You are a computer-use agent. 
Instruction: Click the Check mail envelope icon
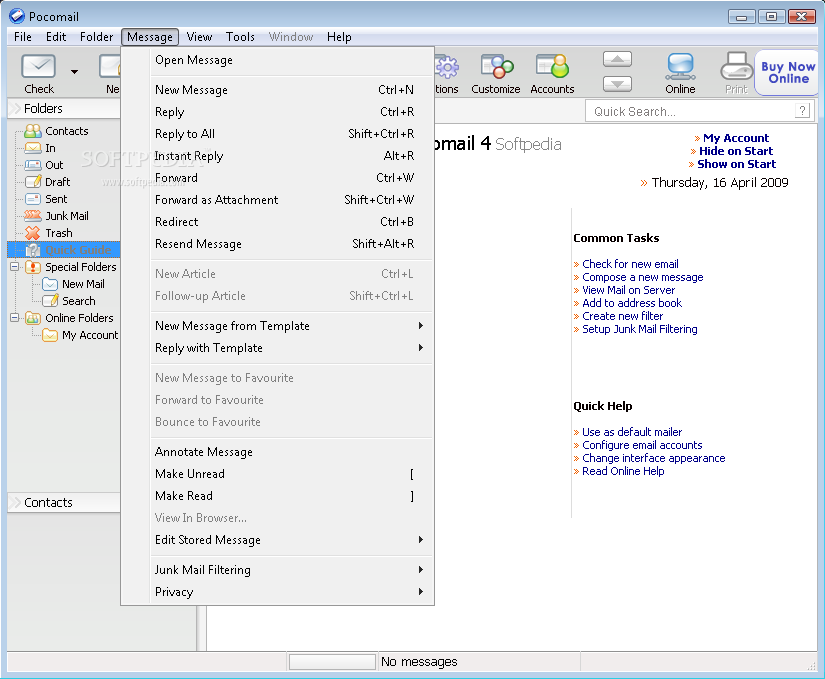[38, 67]
